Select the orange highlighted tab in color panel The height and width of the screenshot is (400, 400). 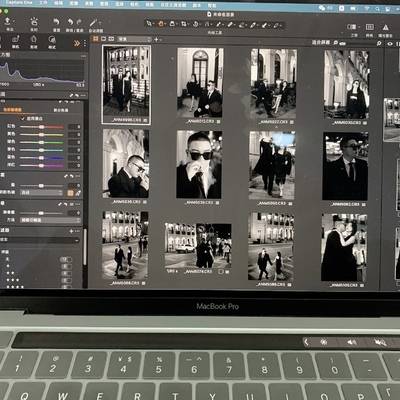(13, 109)
